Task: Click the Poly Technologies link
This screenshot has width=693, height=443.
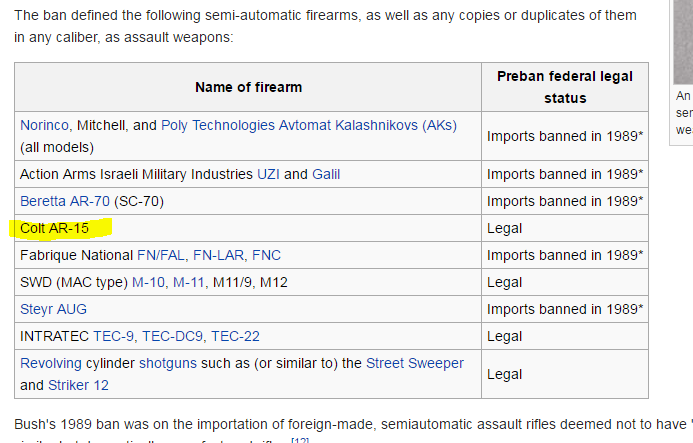Action: (218, 125)
